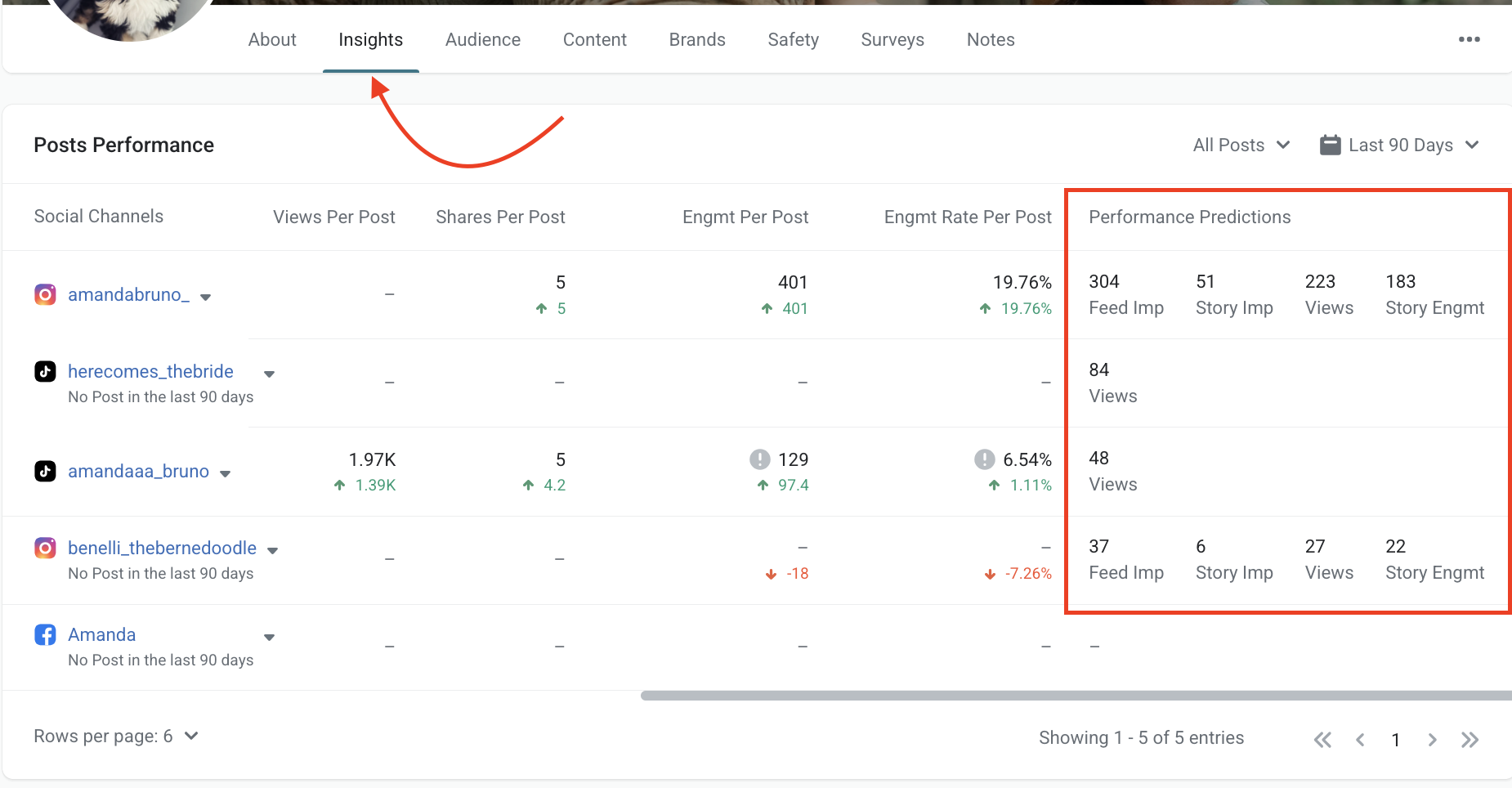Click the profile avatar thumbnail
The image size is (1512, 788).
(x=131, y=16)
